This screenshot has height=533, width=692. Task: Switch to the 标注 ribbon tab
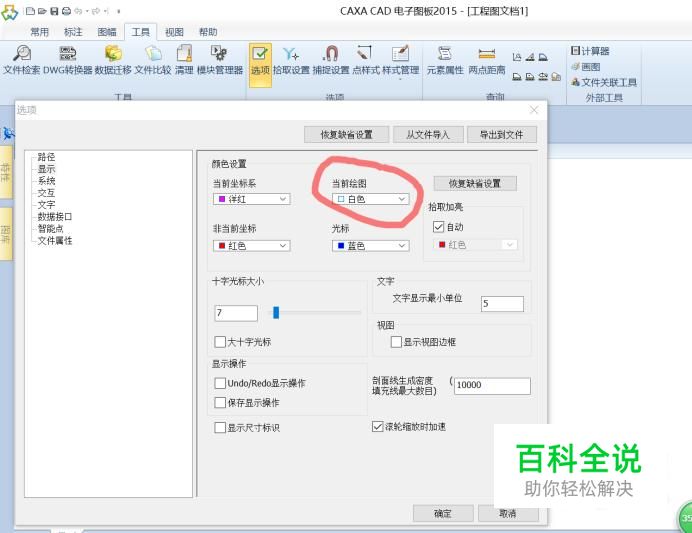73,32
